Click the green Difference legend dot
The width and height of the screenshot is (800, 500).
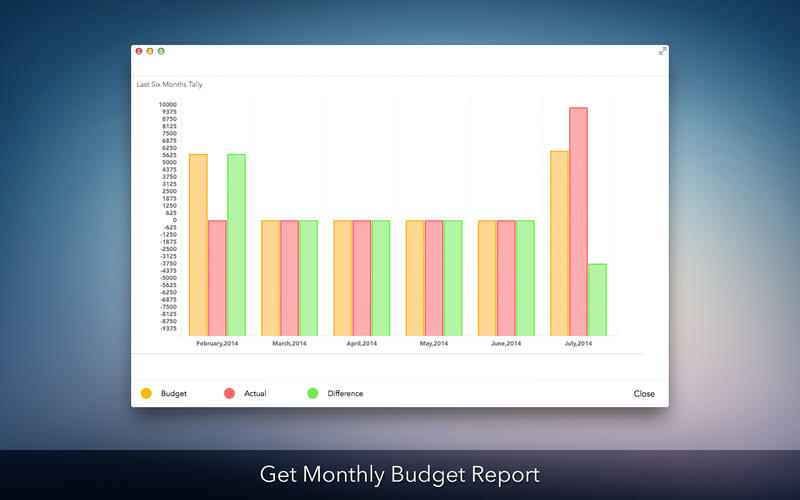coord(313,393)
